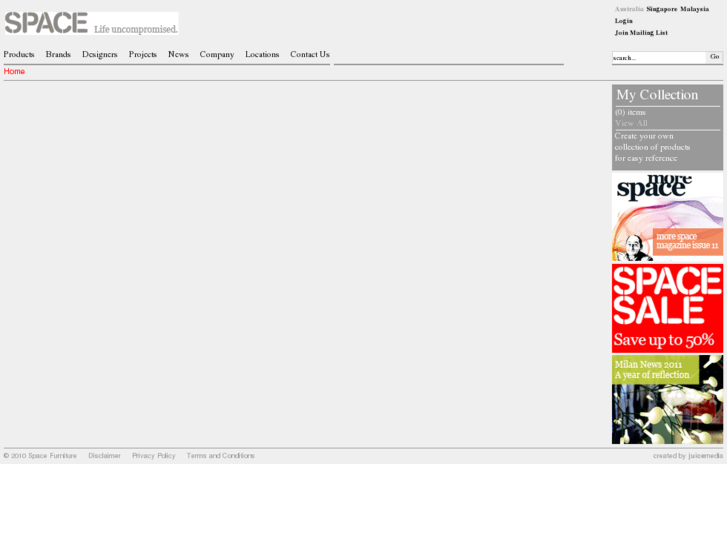Screen dimensions: 727x545
Task: Open the Disclaimer footer link
Action: (104, 456)
